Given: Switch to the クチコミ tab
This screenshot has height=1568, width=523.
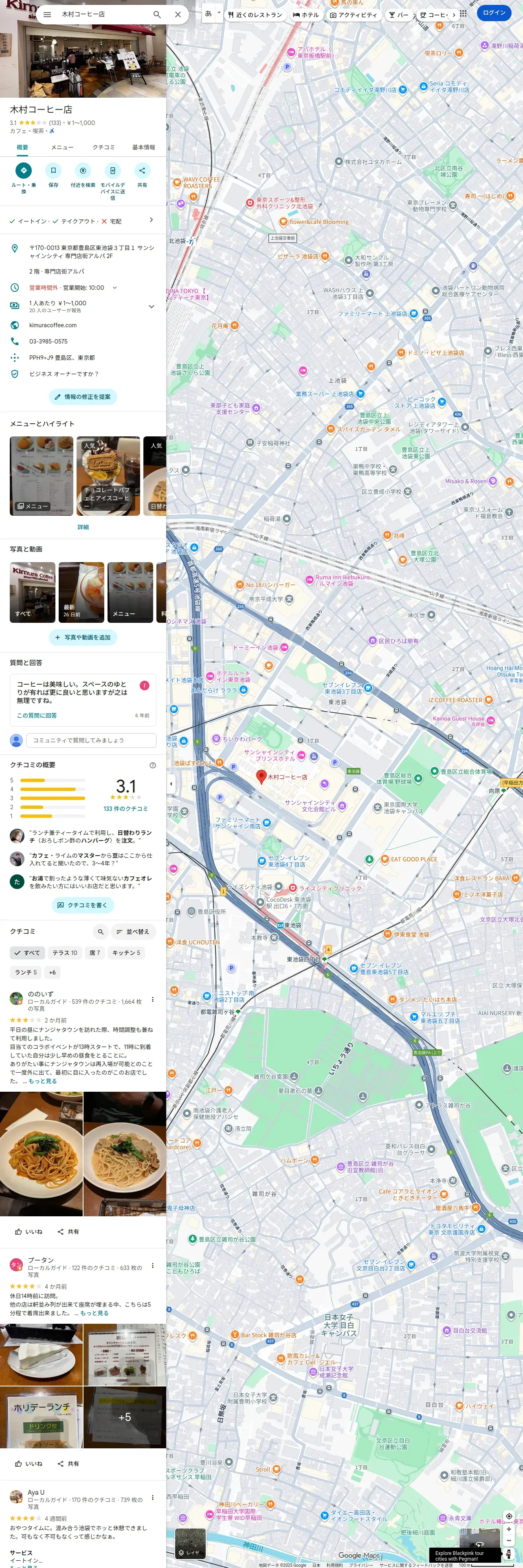Looking at the screenshot, I should pos(103,147).
